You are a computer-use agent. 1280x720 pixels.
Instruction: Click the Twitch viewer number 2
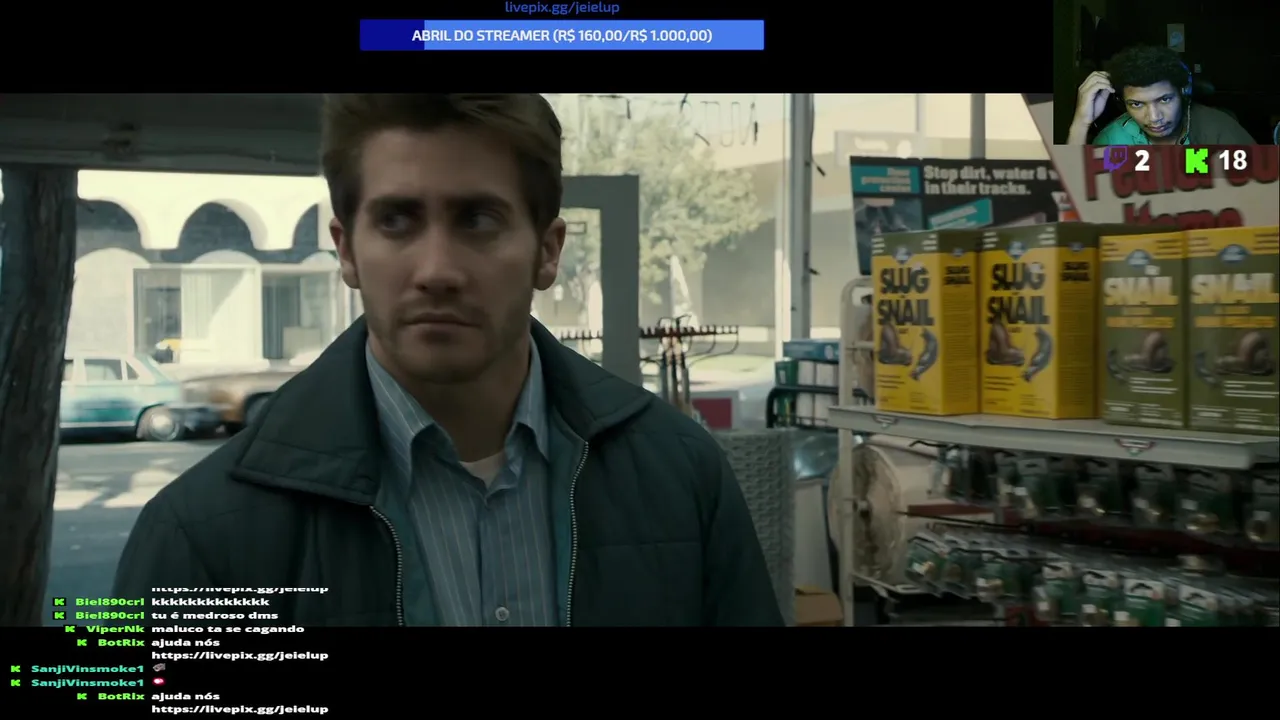1142,160
